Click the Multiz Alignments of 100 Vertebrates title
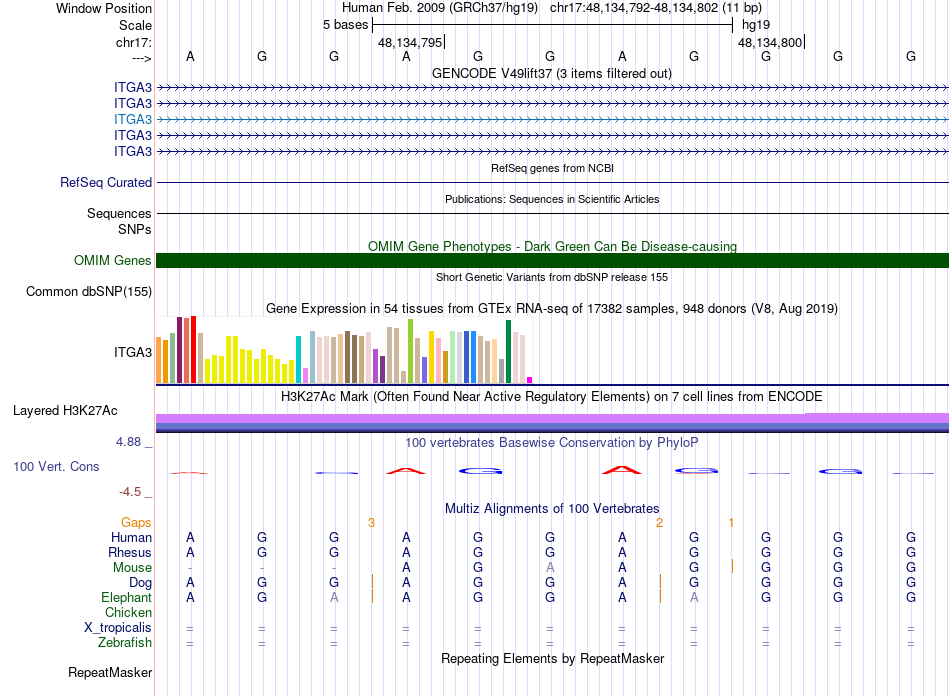Viewport: 950px width, 696px height. coord(552,508)
